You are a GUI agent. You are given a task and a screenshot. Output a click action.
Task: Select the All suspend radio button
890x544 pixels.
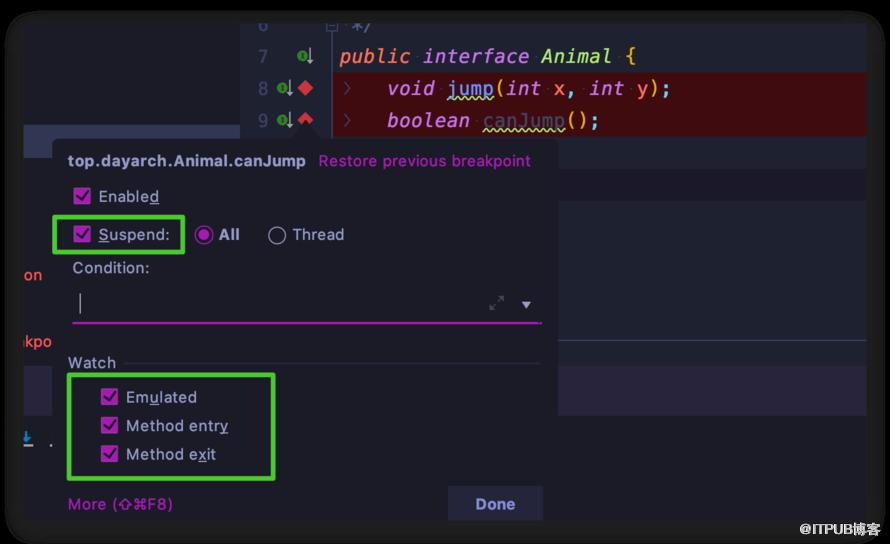[x=204, y=235]
